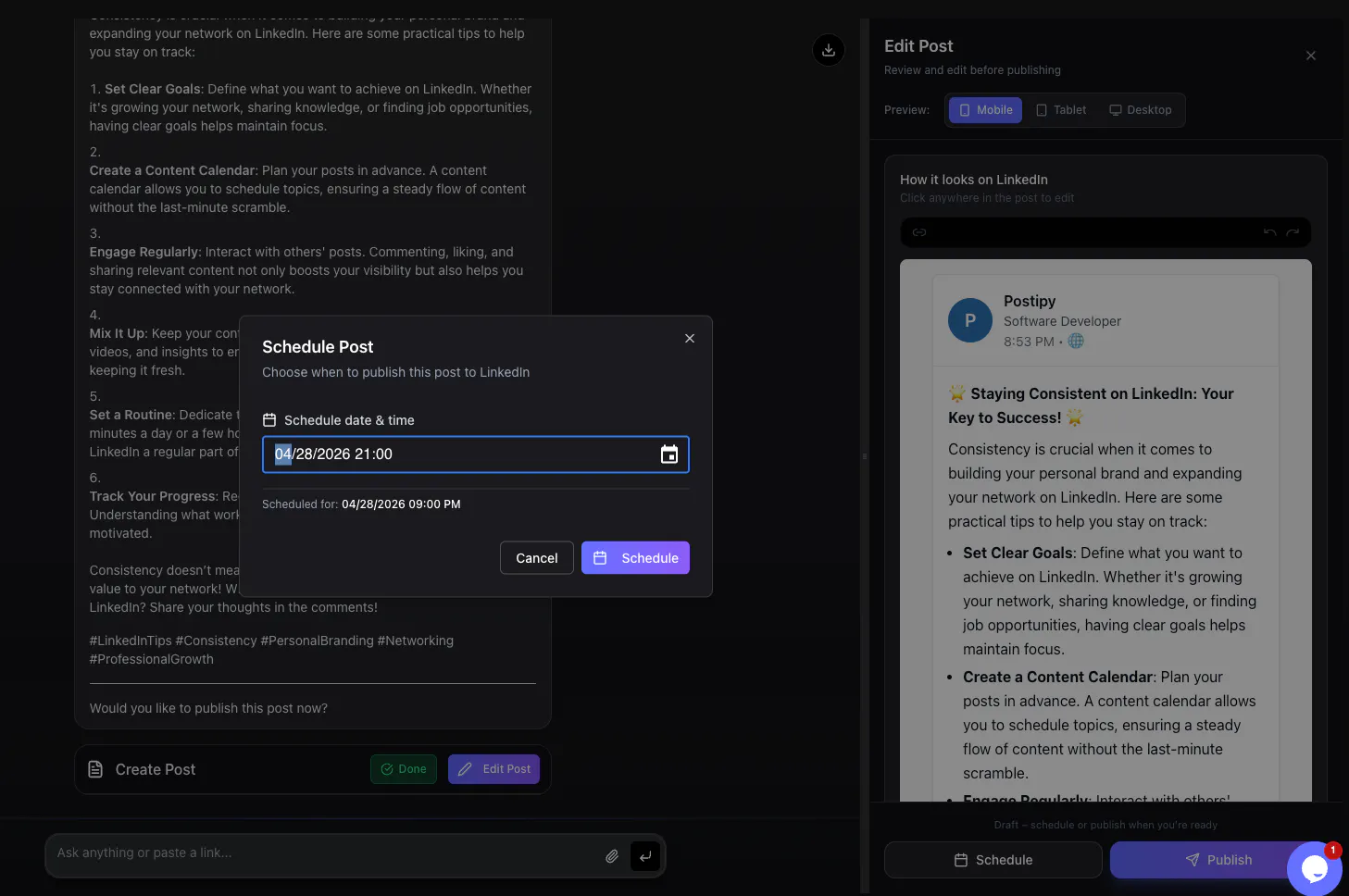Click the "#LinkedInTips" hashtag in the chat

click(131, 641)
